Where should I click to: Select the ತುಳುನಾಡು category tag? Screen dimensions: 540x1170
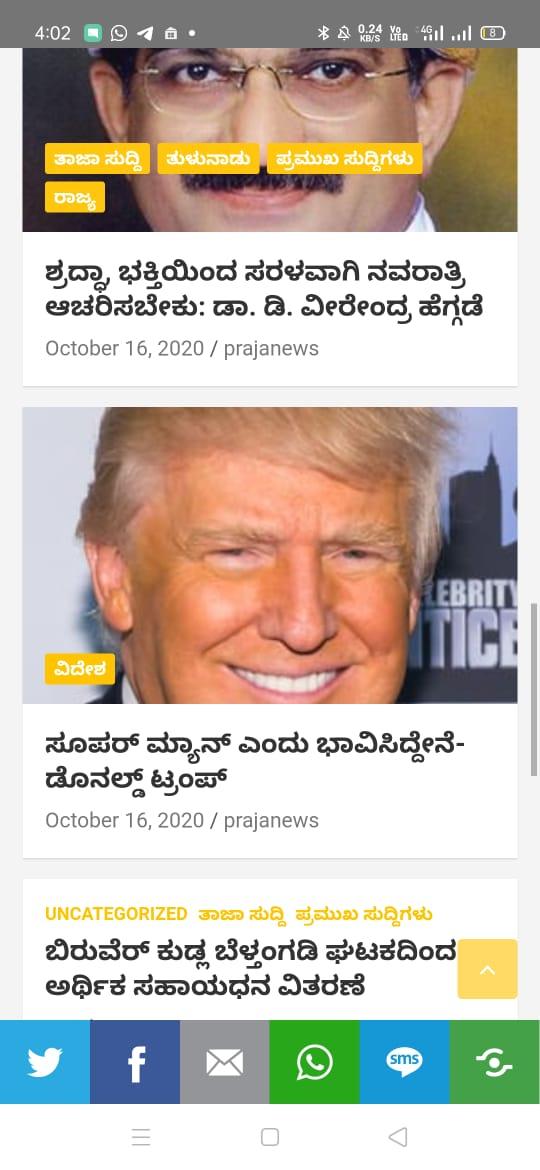pyautogui.click(x=208, y=159)
